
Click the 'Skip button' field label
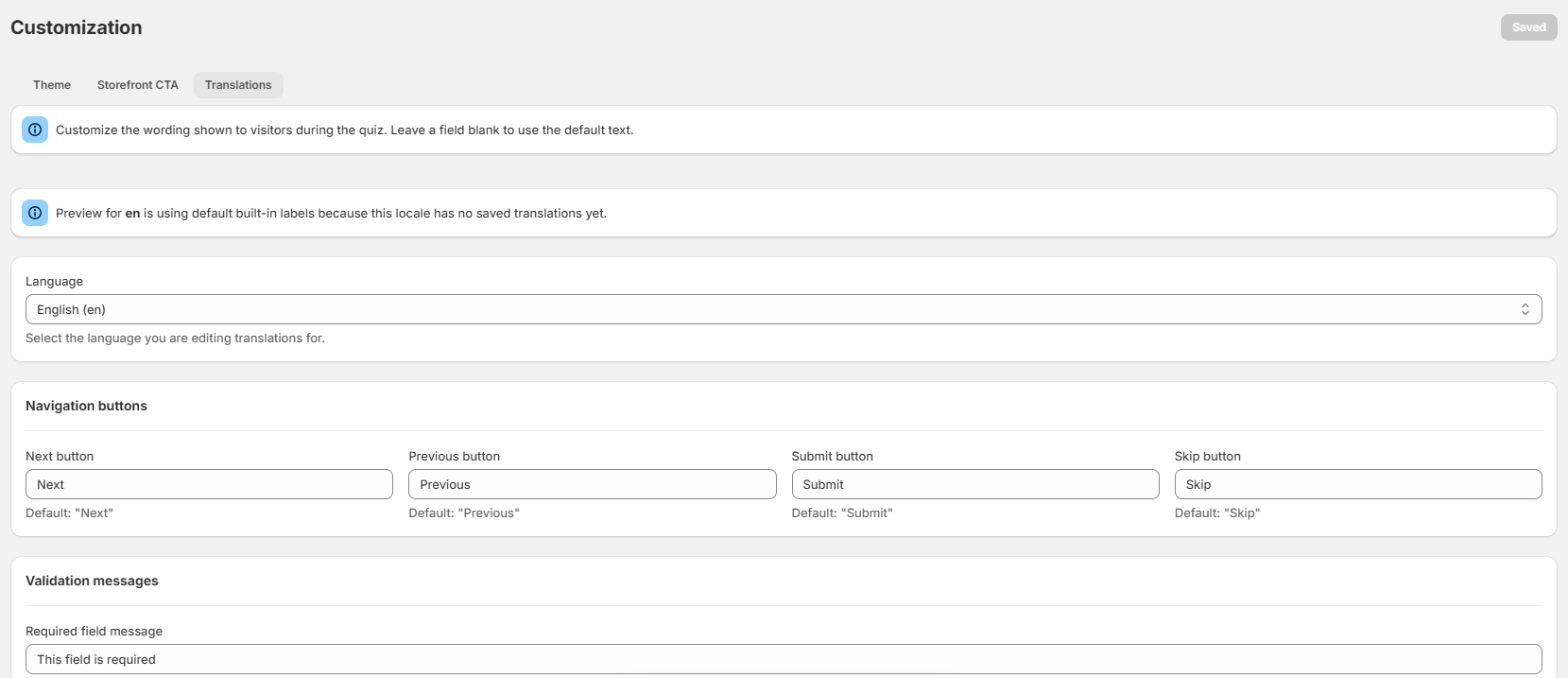click(1207, 456)
